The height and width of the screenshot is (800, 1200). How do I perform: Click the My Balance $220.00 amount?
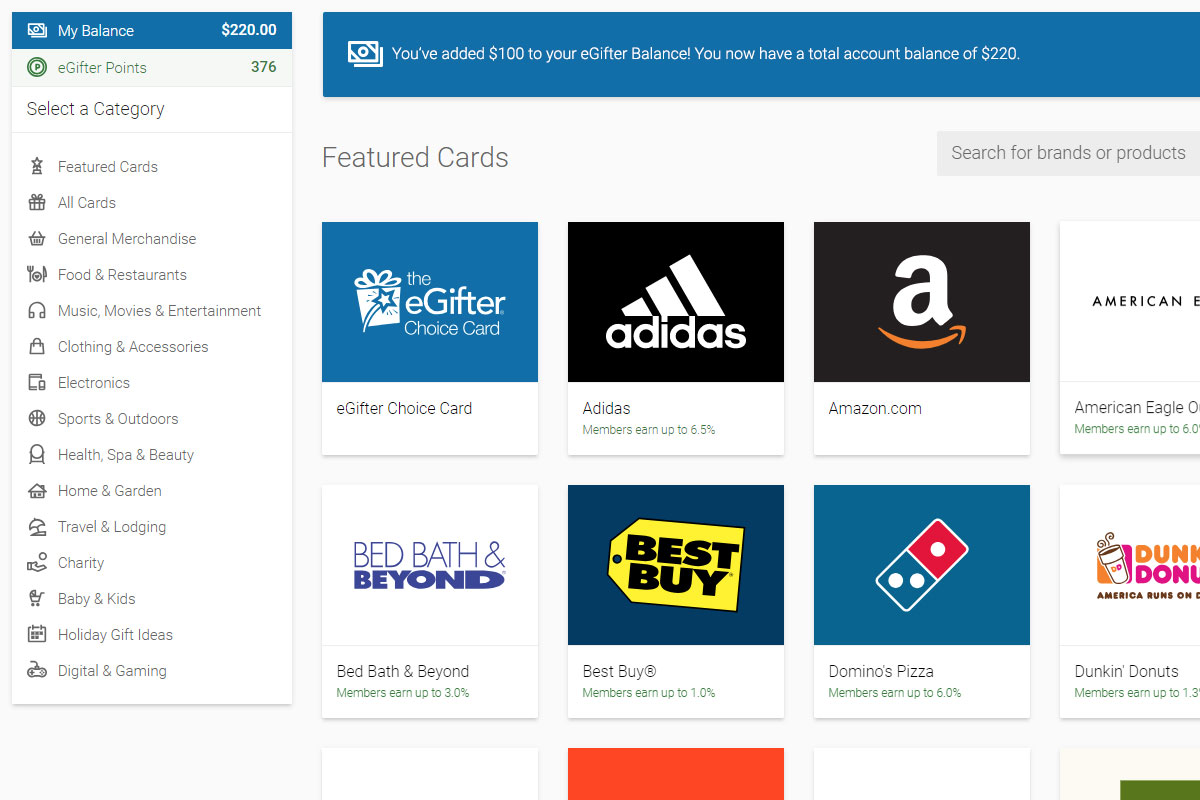[249, 30]
